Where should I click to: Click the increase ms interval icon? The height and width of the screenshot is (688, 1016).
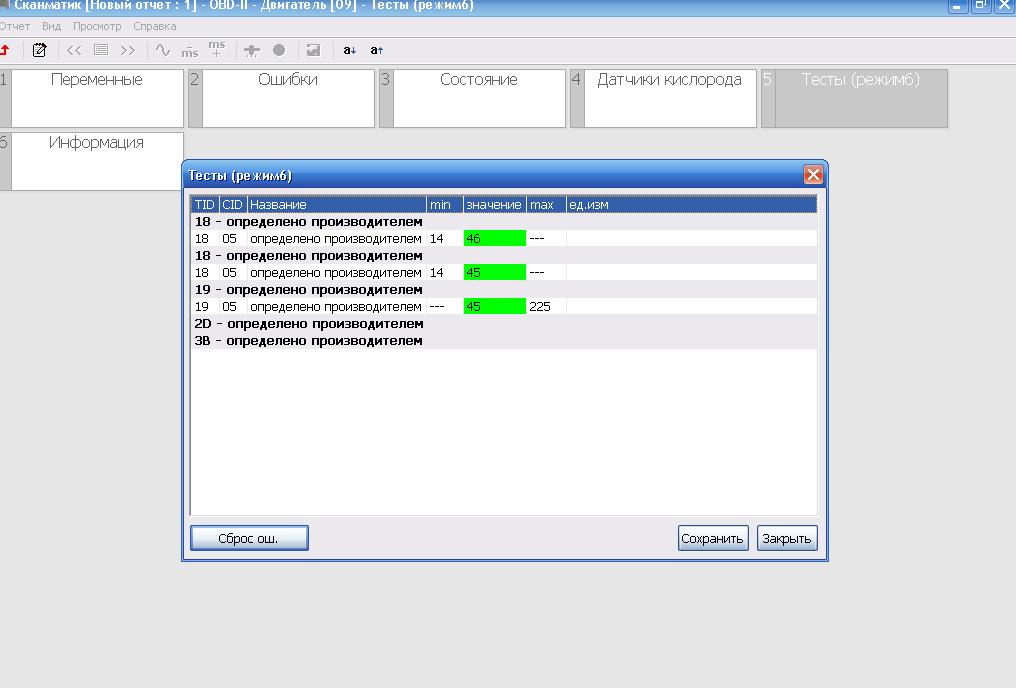tap(217, 49)
